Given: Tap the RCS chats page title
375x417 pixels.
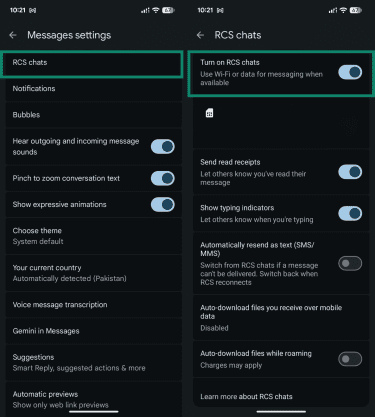Looking at the screenshot, I should pyautogui.click(x=238, y=35).
